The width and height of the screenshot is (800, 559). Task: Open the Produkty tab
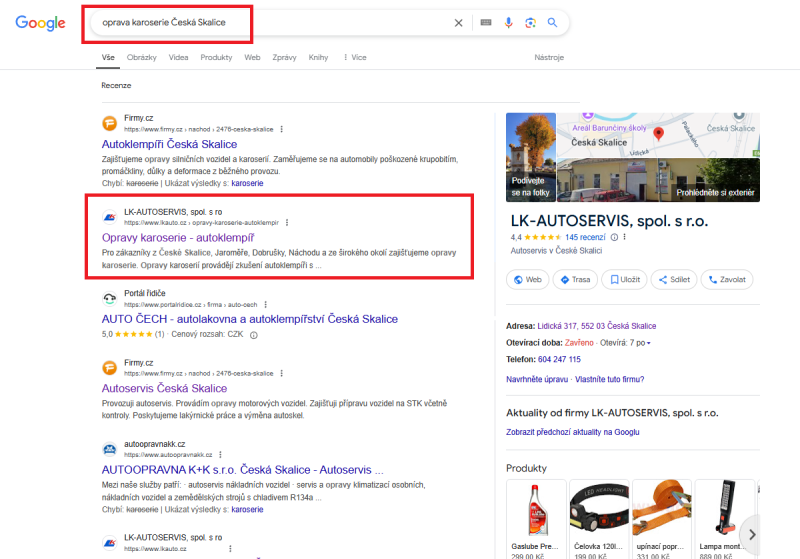point(216,57)
